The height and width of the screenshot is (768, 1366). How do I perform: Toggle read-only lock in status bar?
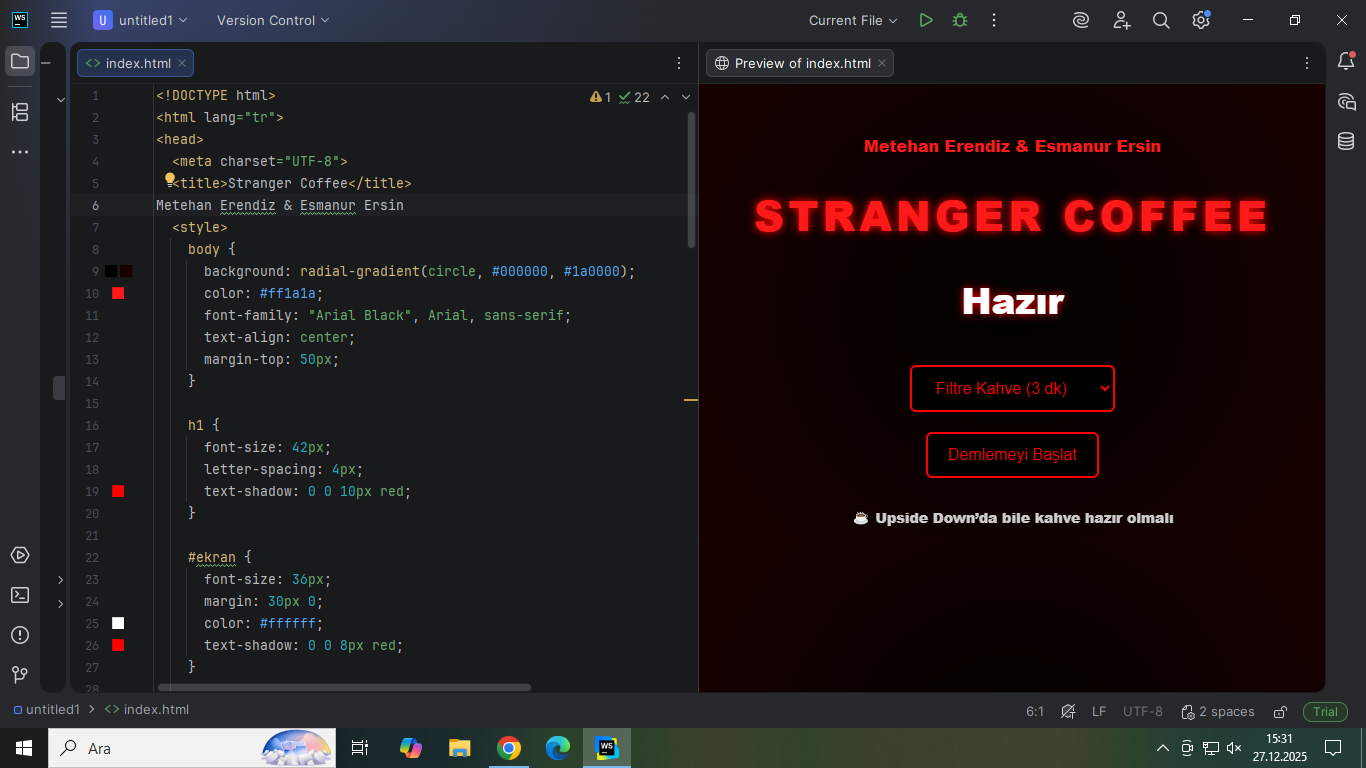tap(1280, 712)
